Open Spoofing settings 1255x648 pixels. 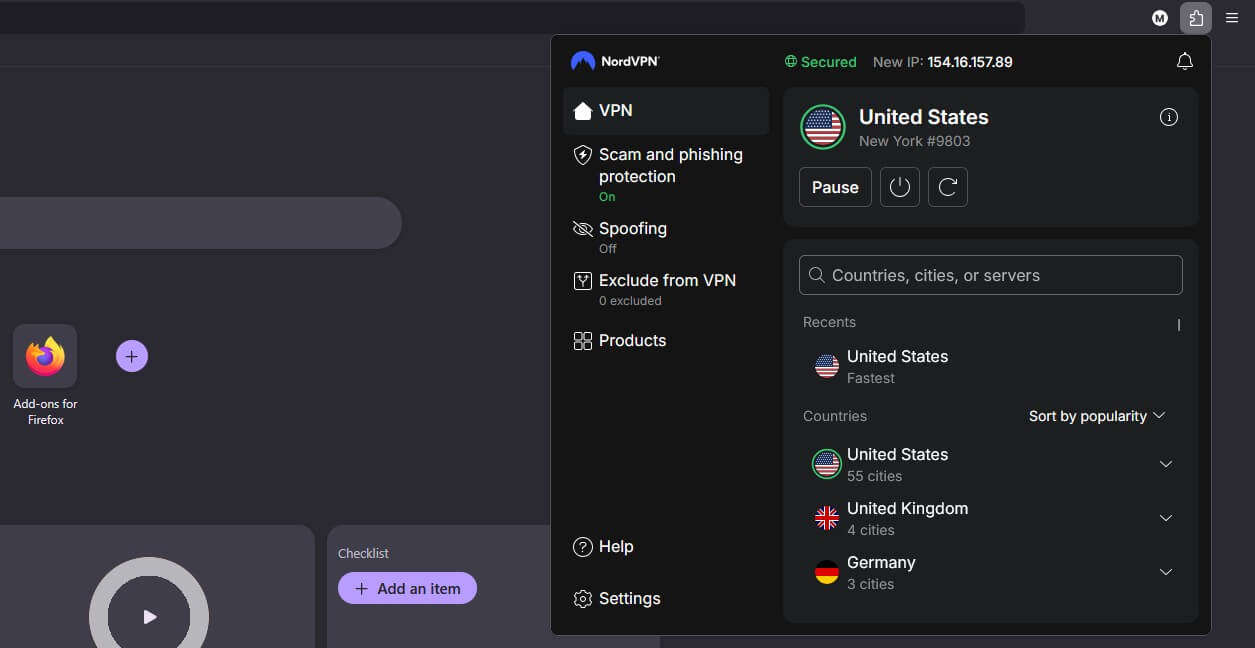click(x=665, y=237)
